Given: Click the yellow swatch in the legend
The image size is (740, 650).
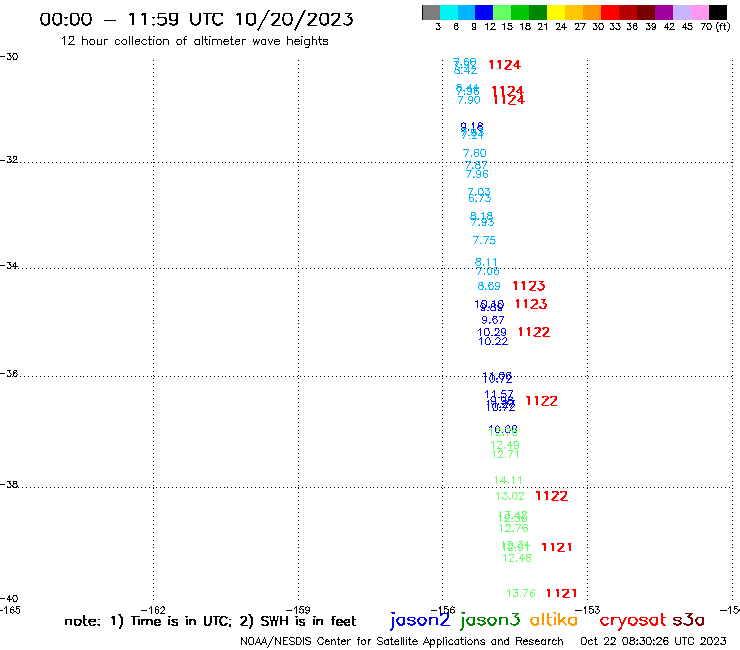Looking at the screenshot, I should pos(556,12).
